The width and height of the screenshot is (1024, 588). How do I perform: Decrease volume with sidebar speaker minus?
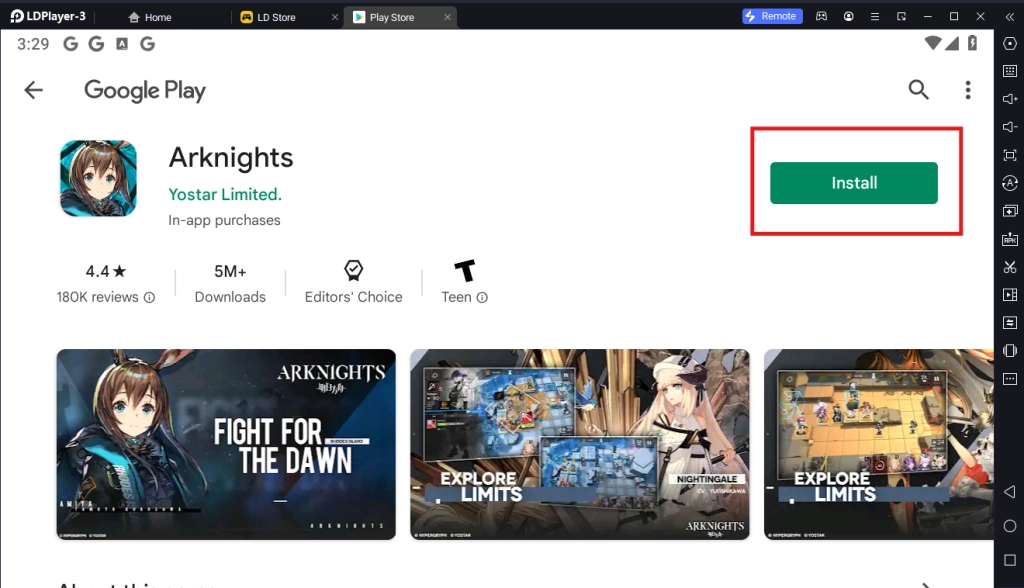coord(1010,127)
